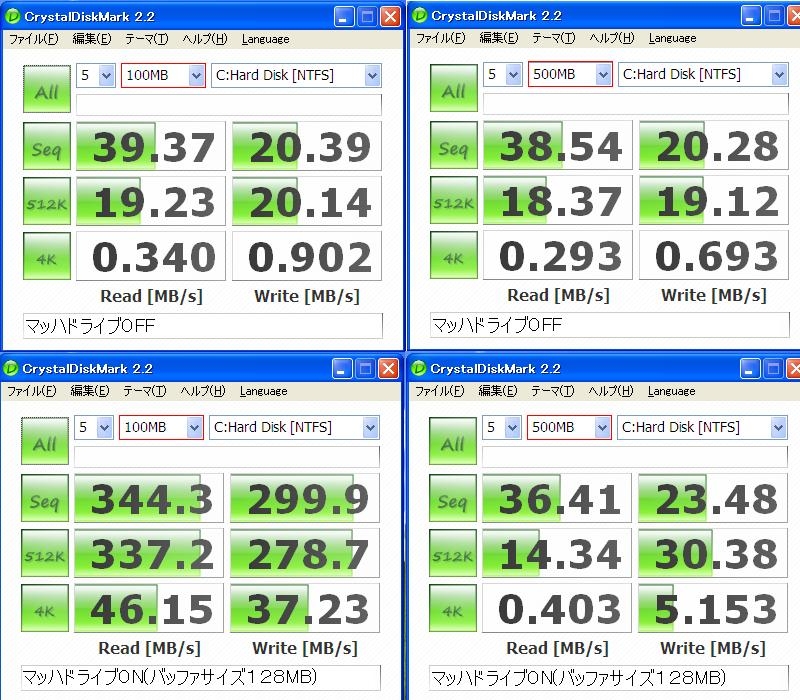Open ファイル(F) menu in 344.3 Seq window
Viewport: 800px width, 700px height.
(x=32, y=391)
